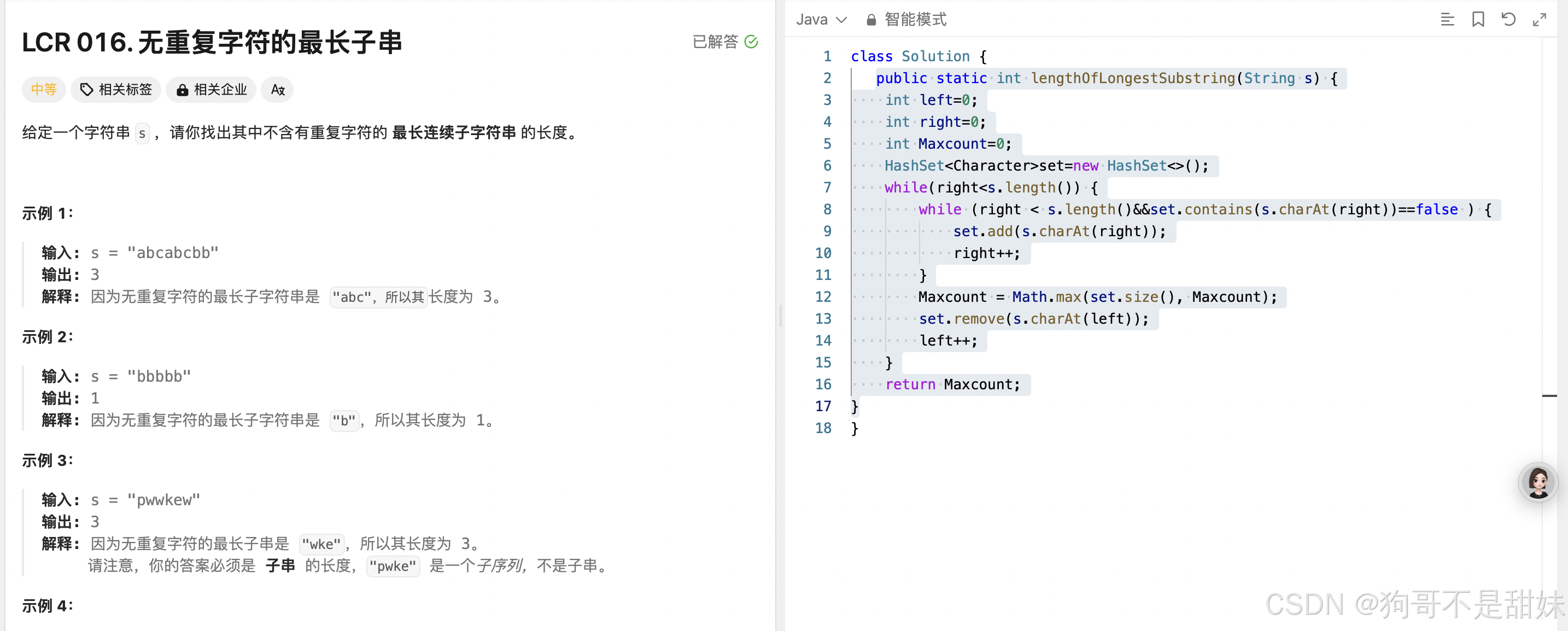Open the avatar assistant bubble

[x=1538, y=482]
